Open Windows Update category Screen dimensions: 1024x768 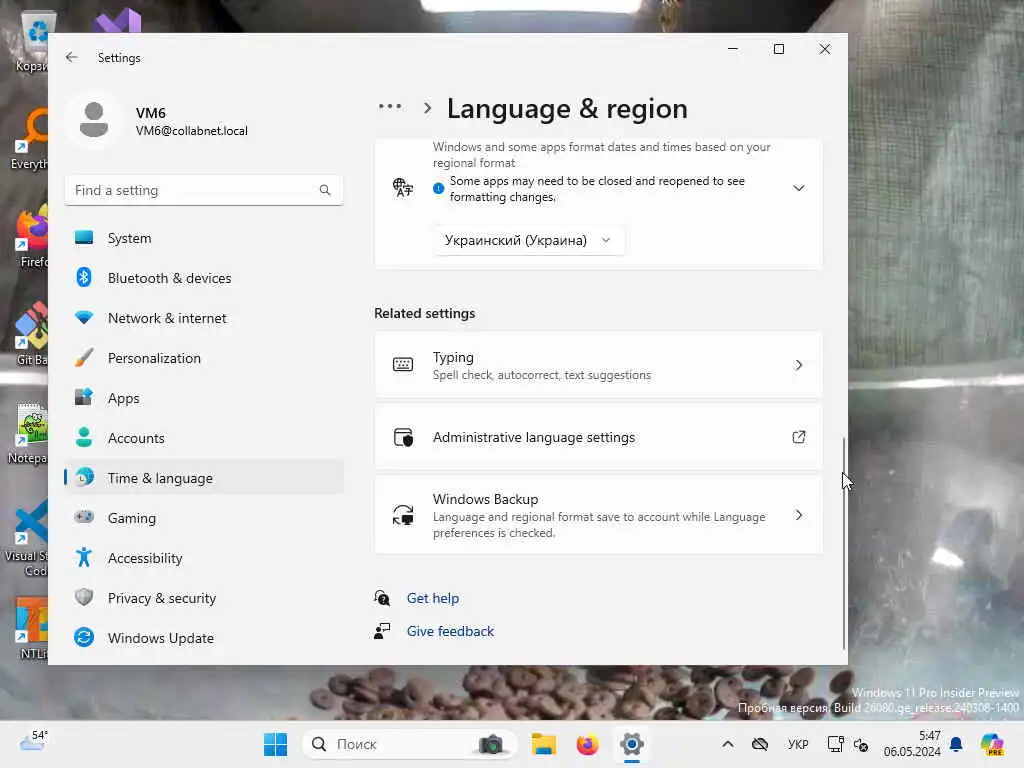[x=204, y=638]
